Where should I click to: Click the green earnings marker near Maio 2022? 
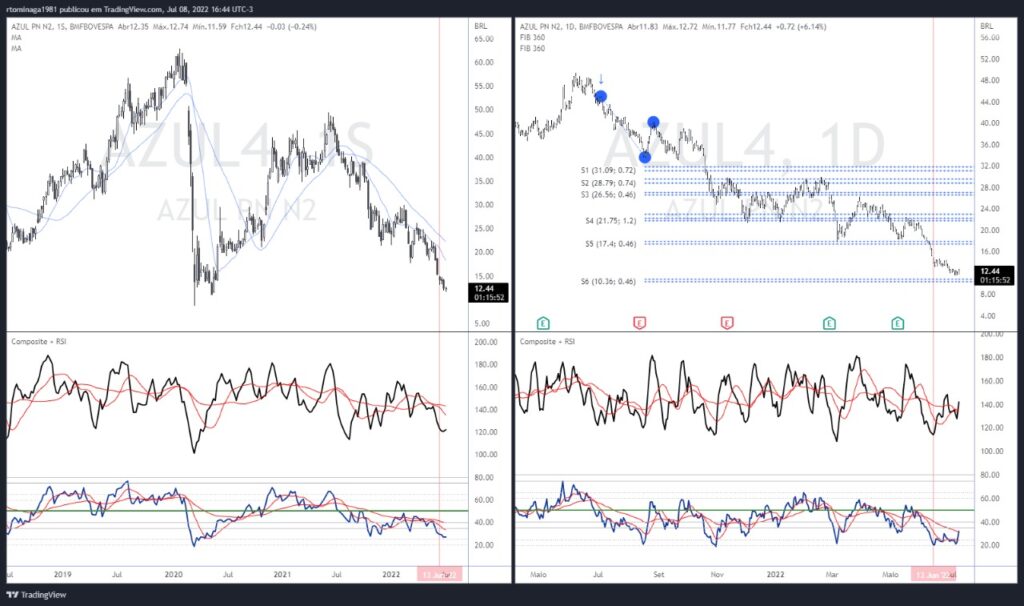tap(898, 323)
